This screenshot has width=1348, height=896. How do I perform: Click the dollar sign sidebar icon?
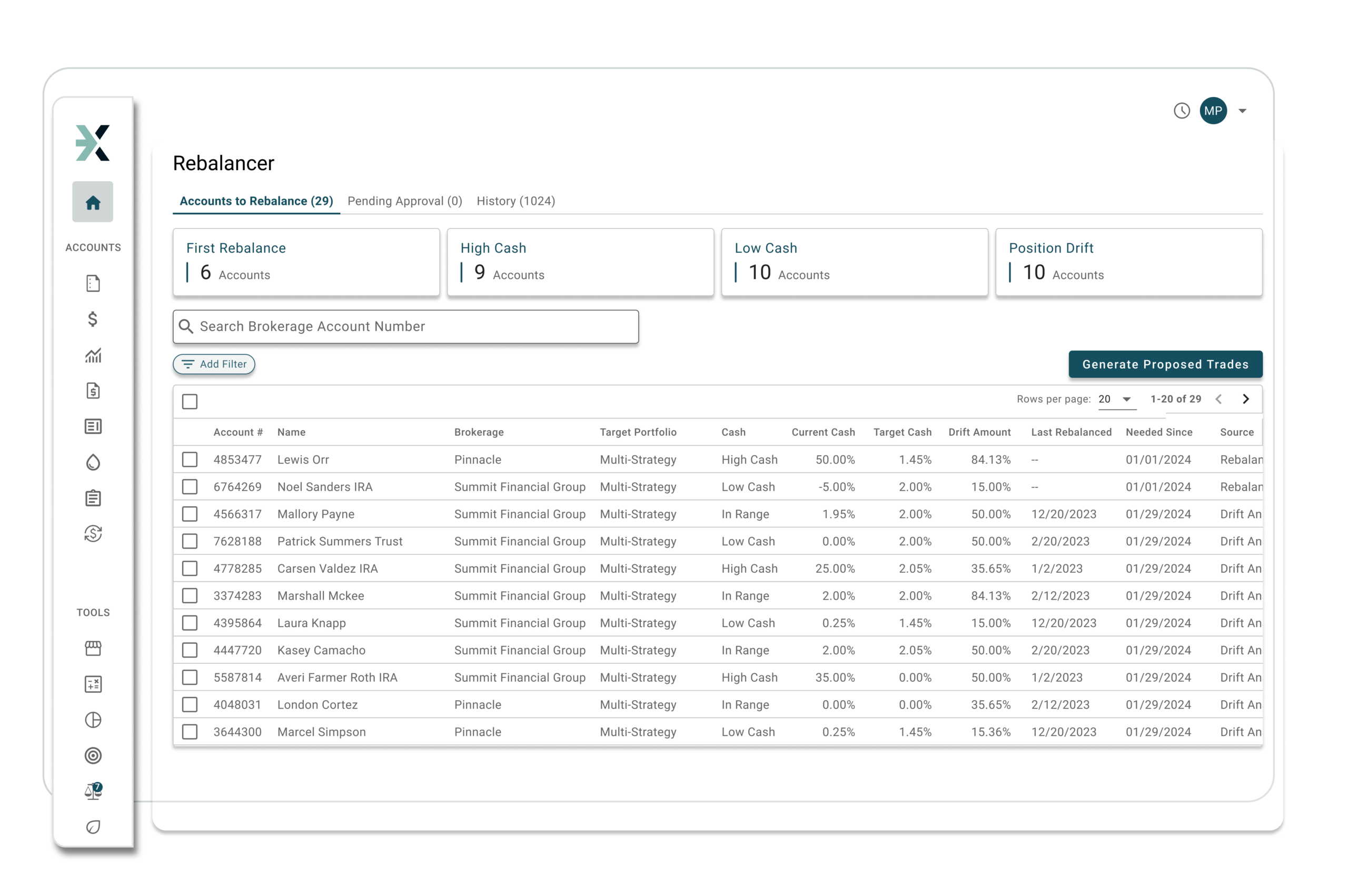click(x=93, y=319)
